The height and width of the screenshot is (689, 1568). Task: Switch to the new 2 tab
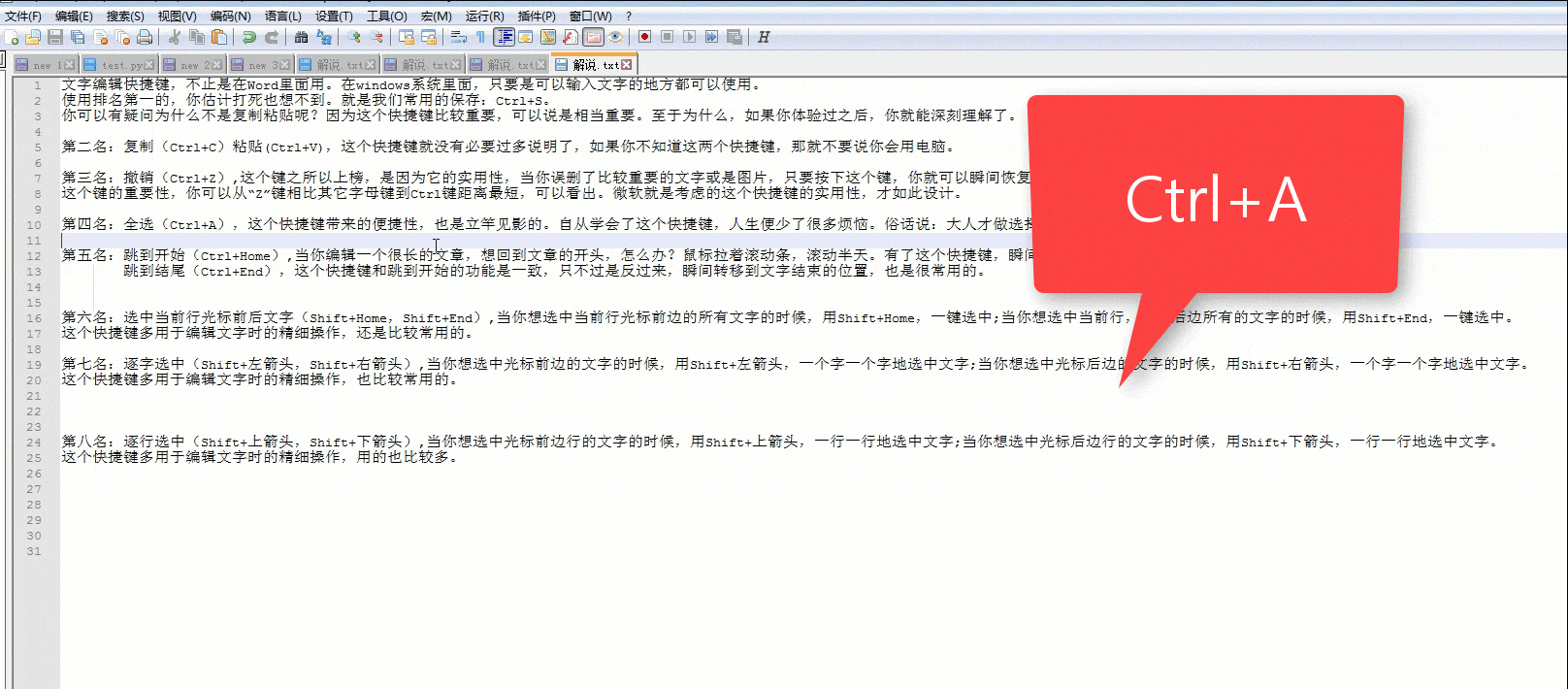click(x=192, y=64)
